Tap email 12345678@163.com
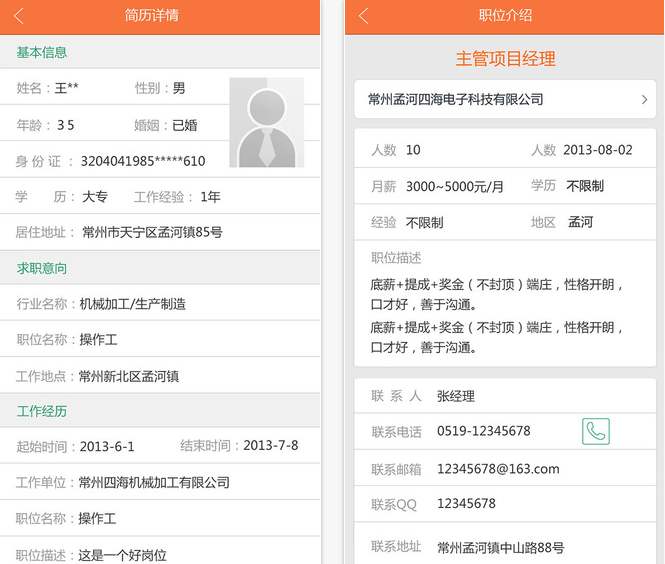The width and height of the screenshot is (665, 564). point(498,469)
